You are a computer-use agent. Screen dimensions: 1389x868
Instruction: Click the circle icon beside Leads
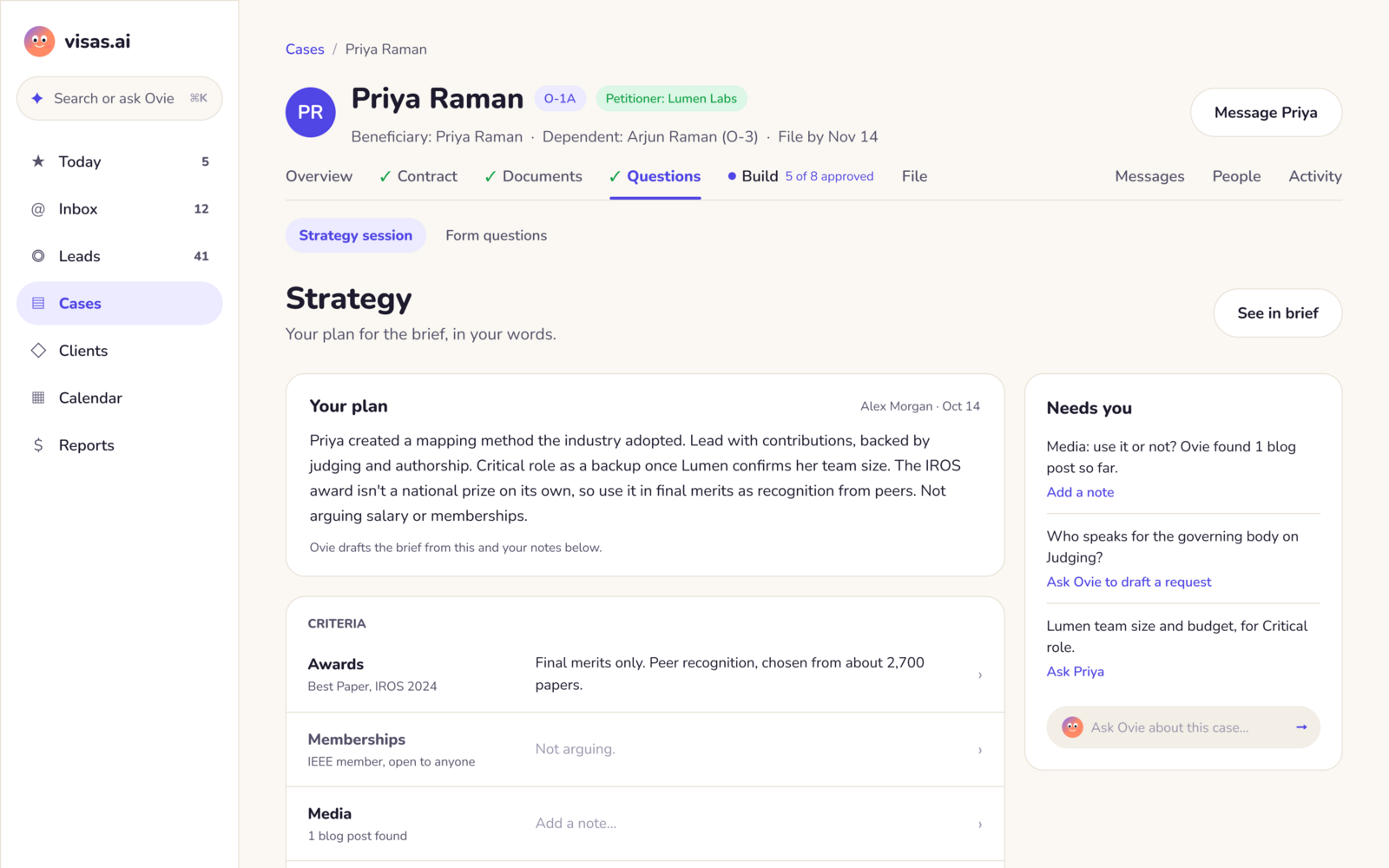tap(38, 256)
